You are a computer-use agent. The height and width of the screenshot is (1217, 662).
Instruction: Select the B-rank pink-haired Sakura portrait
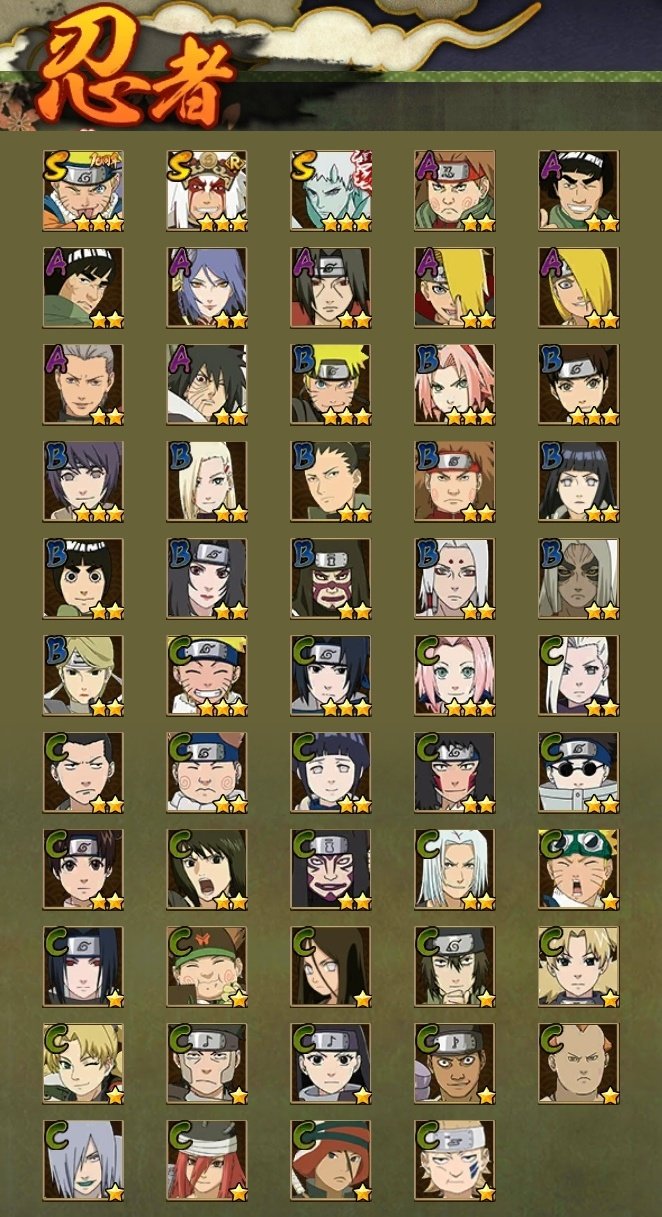pos(455,385)
